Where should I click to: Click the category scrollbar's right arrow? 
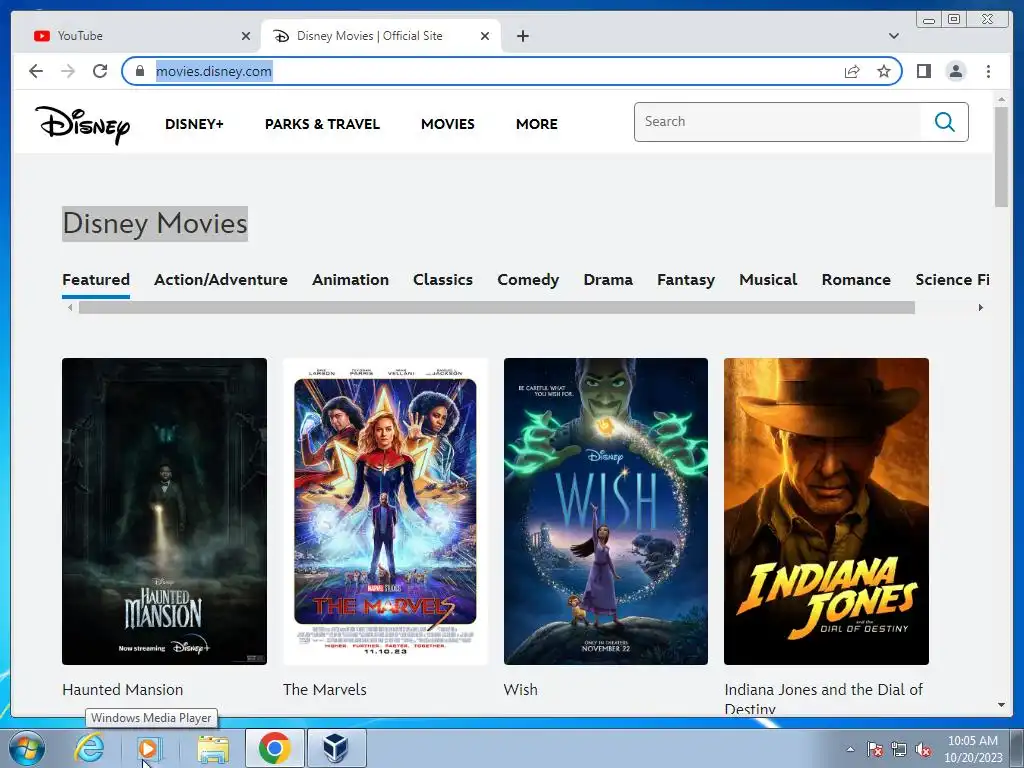[980, 308]
